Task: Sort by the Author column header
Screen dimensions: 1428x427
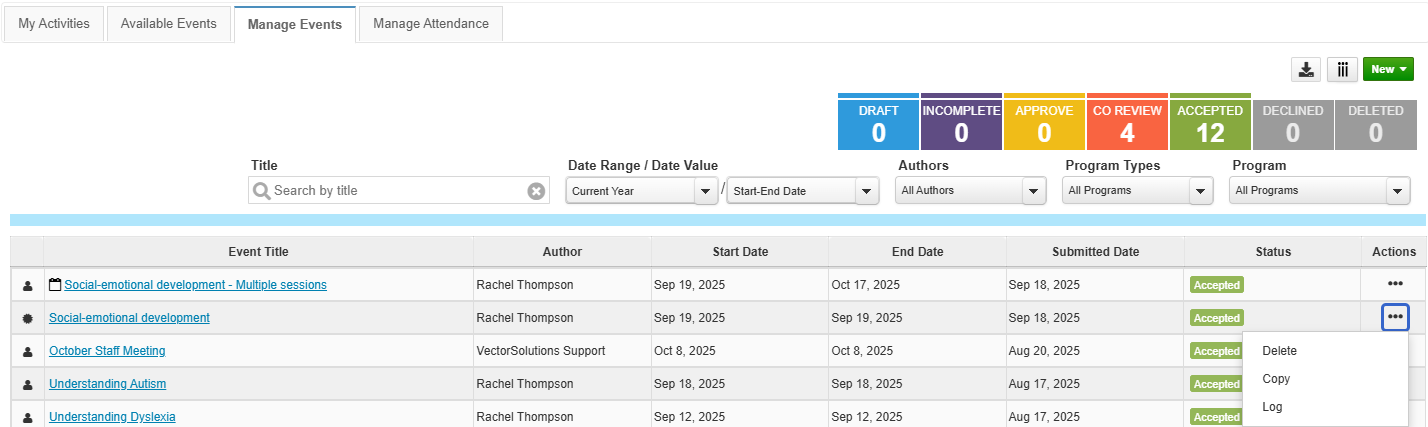Action: [x=562, y=252]
